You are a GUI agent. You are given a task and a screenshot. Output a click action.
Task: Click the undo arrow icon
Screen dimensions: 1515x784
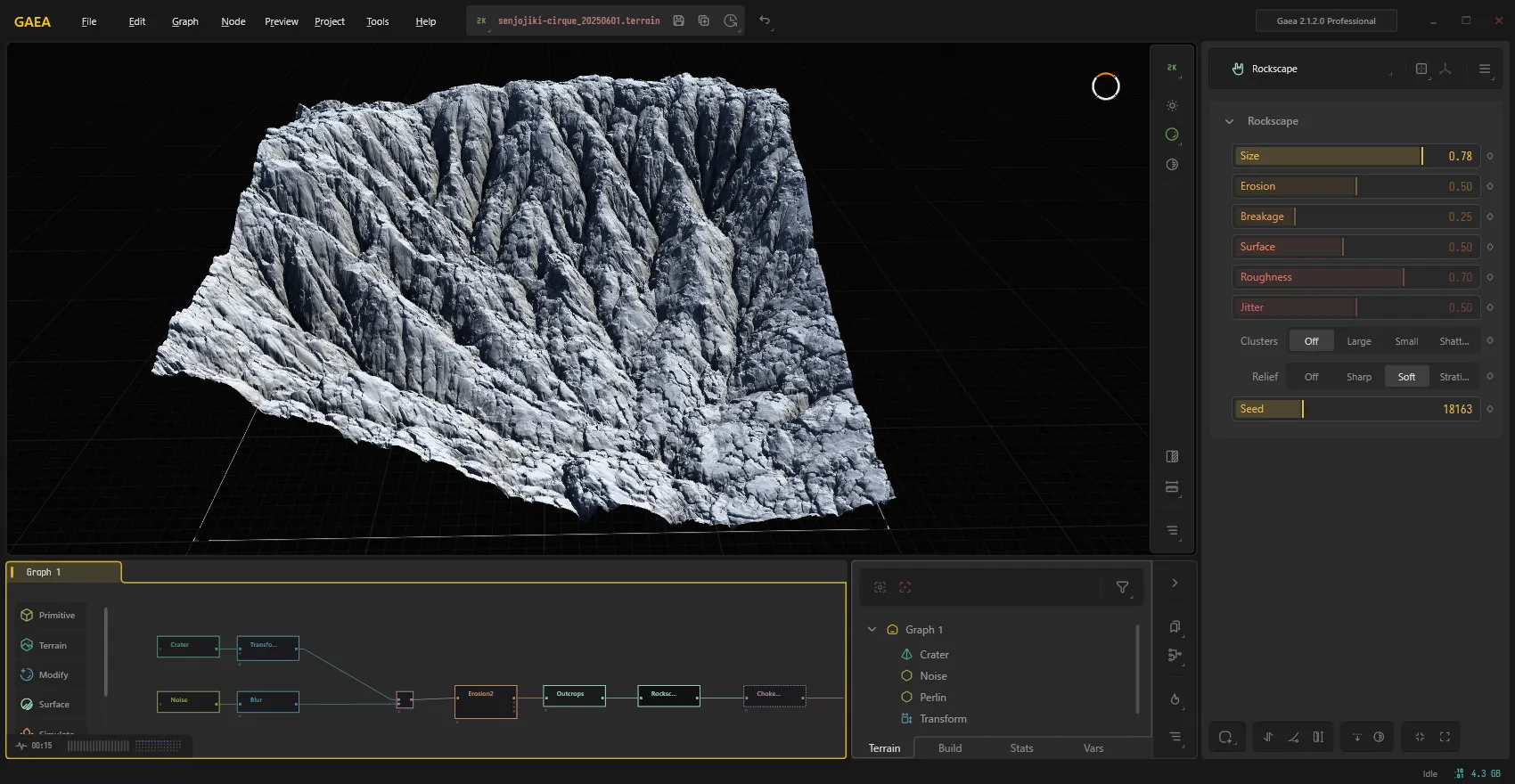765,20
